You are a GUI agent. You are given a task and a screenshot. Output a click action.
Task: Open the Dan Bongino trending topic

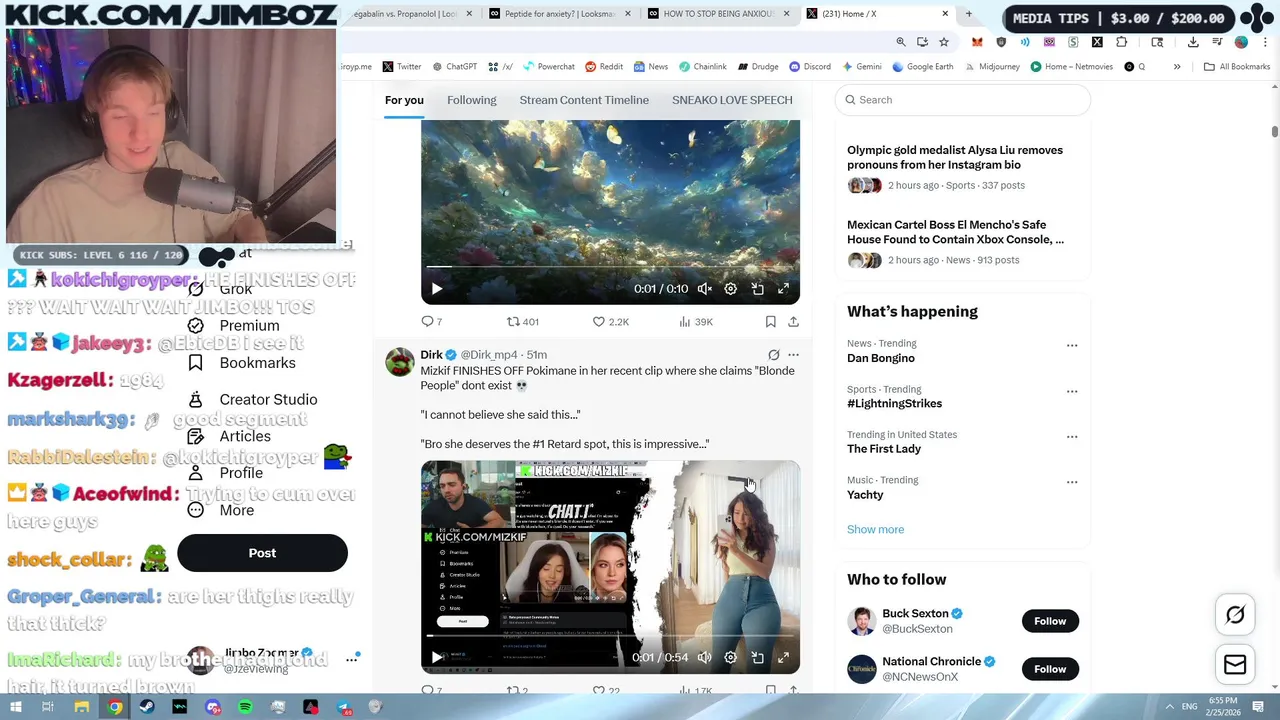[x=880, y=358]
